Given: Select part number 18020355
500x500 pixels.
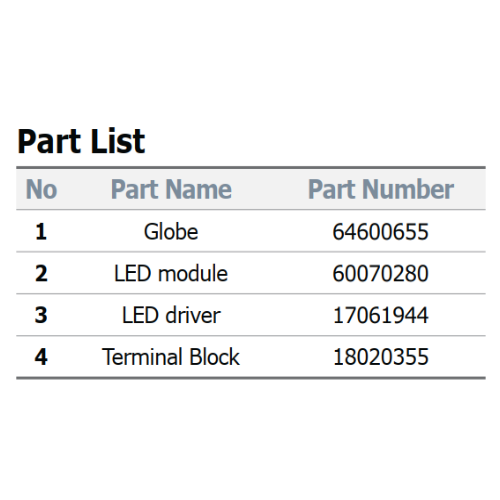Looking at the screenshot, I should 381,357.
